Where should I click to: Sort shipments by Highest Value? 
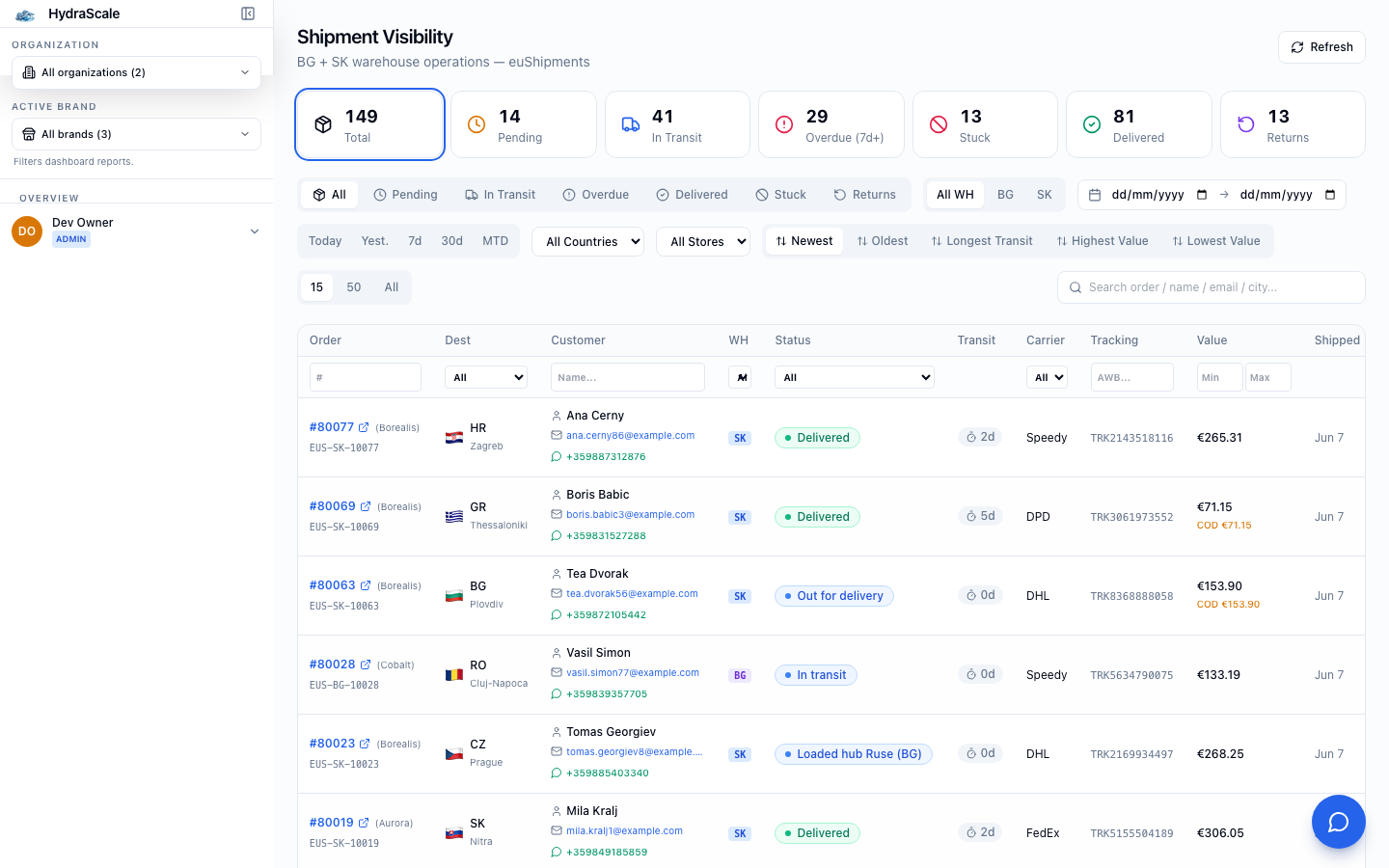coord(1103,241)
